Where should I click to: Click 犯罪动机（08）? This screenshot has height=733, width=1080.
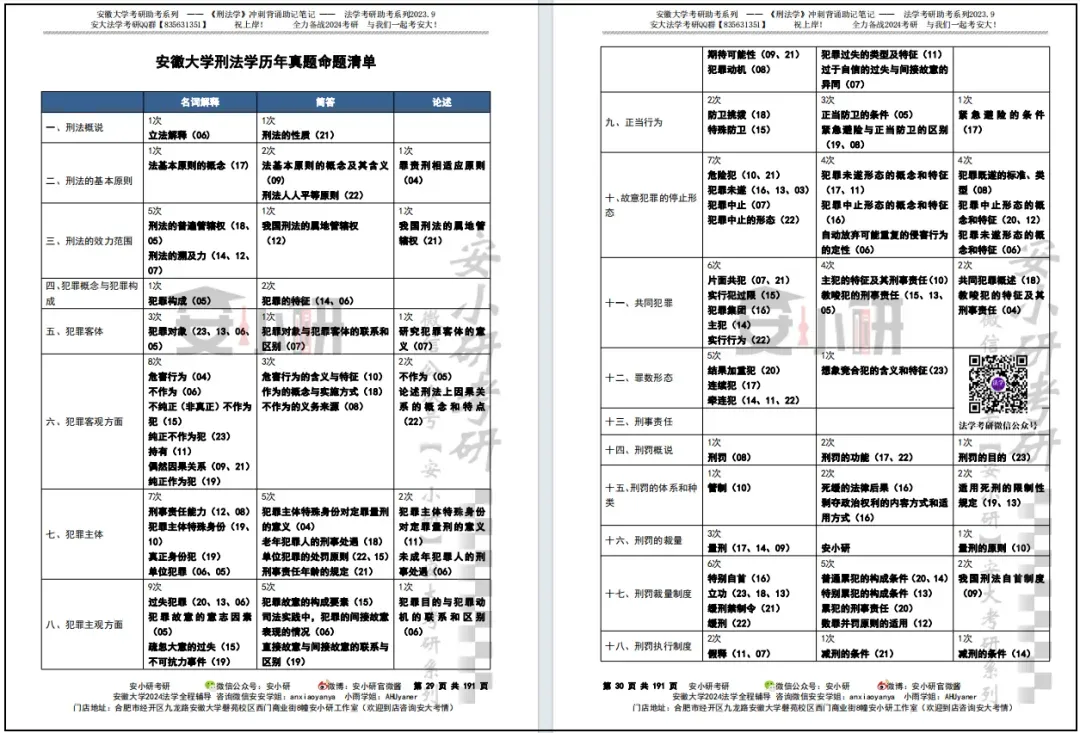point(738,70)
